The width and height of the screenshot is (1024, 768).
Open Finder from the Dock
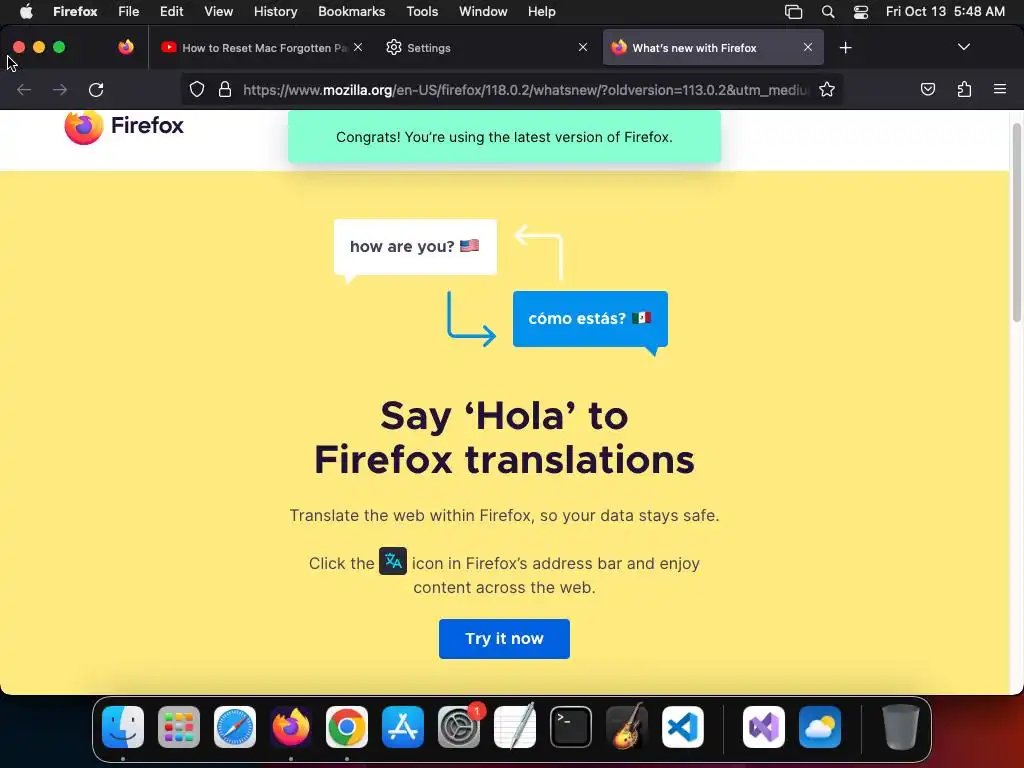[123, 727]
